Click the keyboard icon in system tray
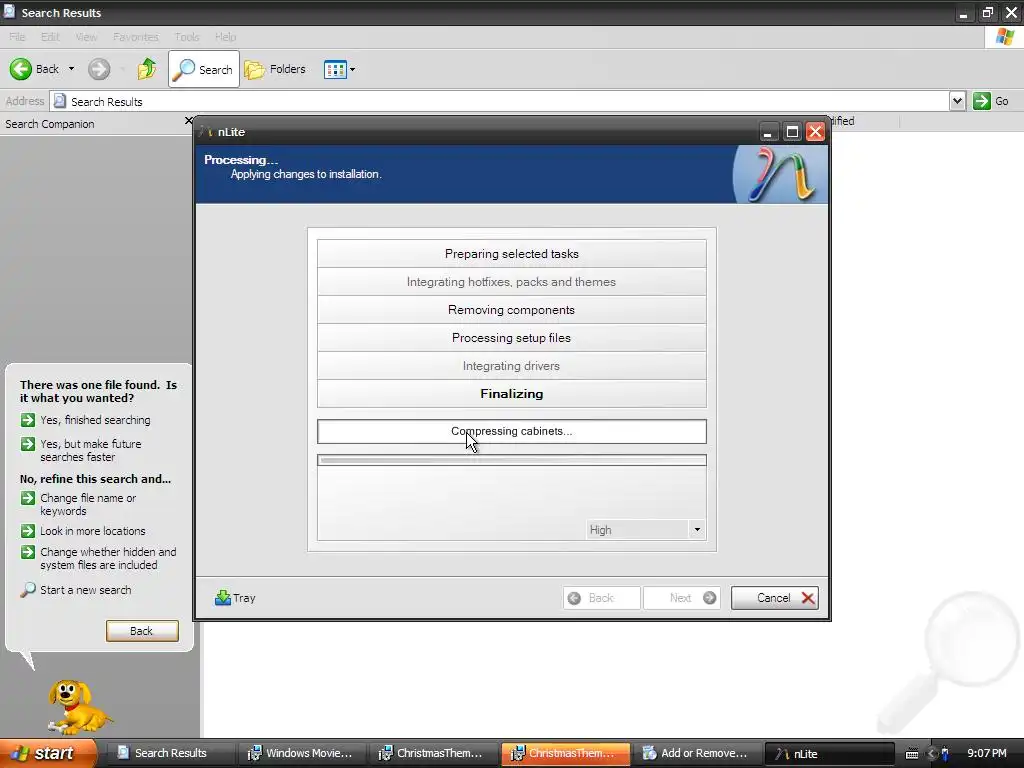1024x768 pixels. pyautogui.click(x=912, y=754)
